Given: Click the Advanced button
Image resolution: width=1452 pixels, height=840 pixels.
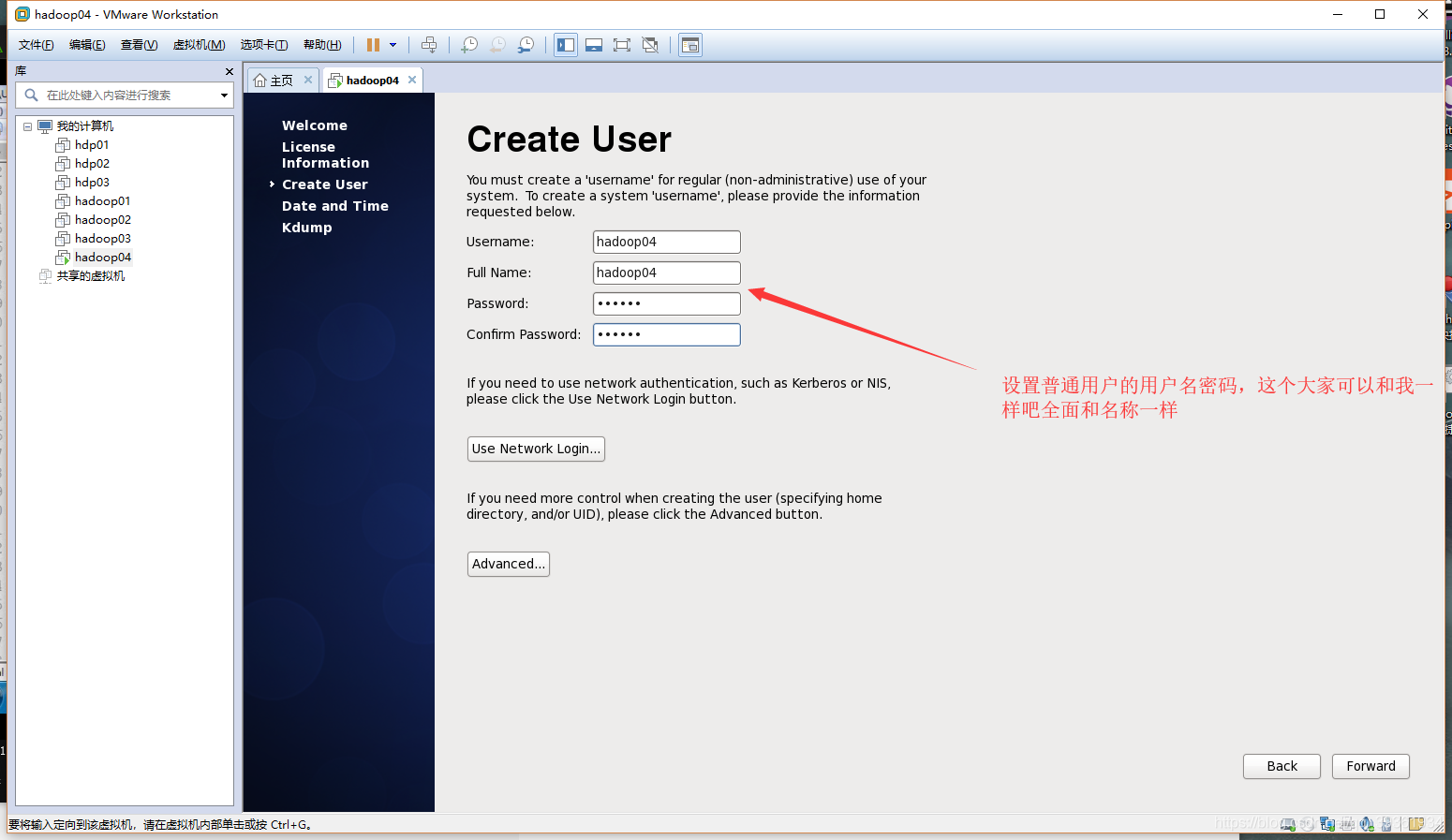Looking at the screenshot, I should (509, 564).
